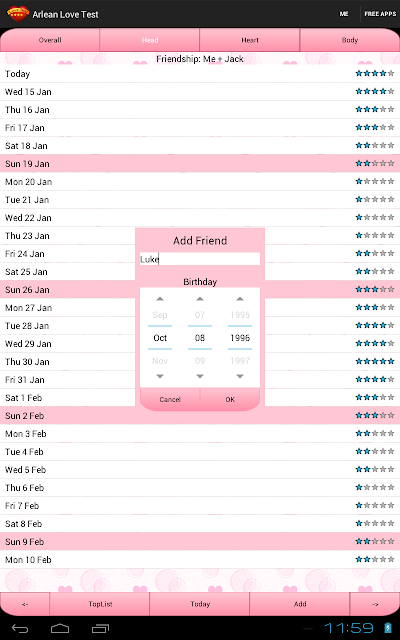
Task: Click the star rating next to Today
Action: tap(375, 73)
